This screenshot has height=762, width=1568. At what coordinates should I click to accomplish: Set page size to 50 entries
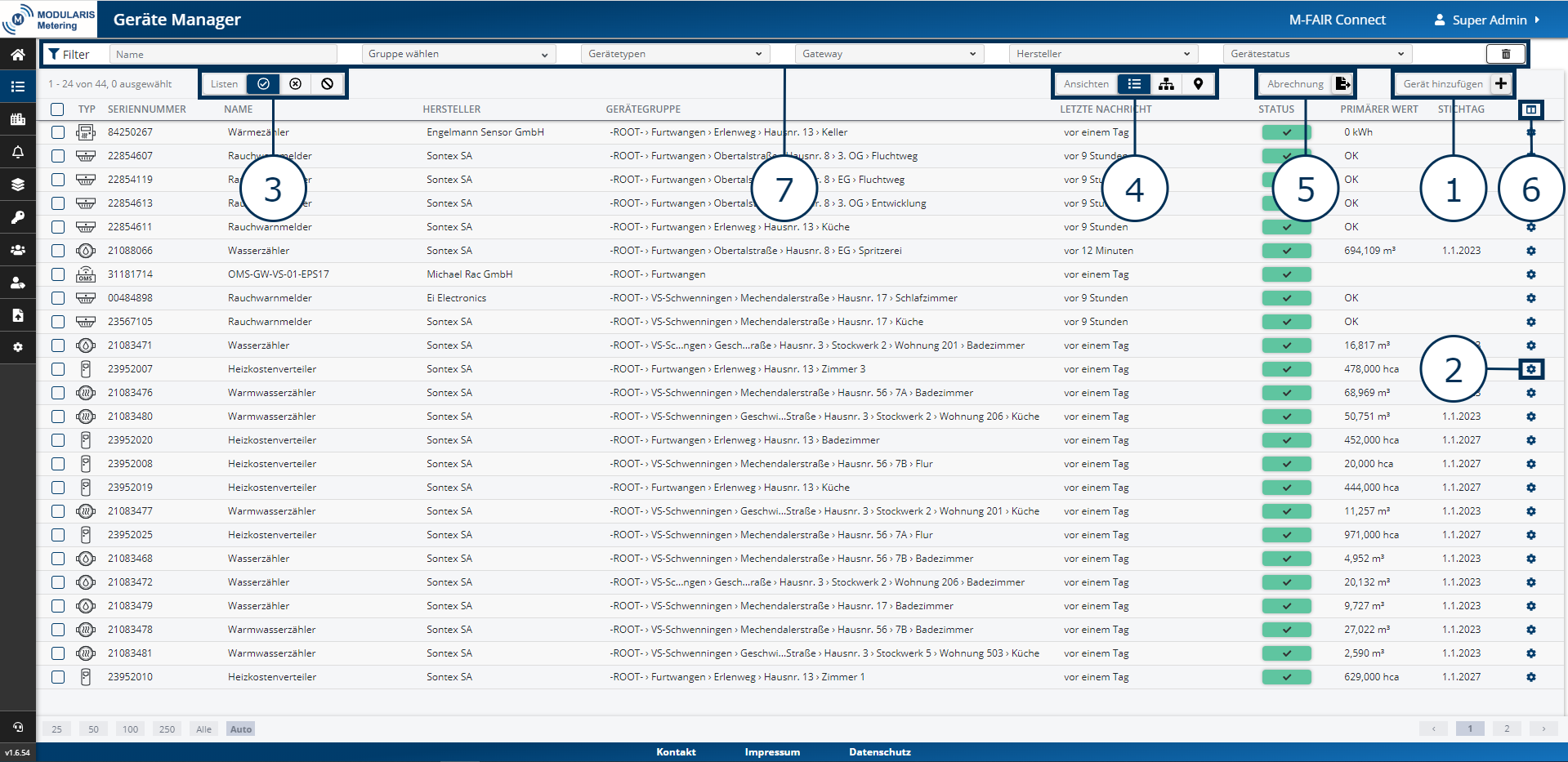93,729
